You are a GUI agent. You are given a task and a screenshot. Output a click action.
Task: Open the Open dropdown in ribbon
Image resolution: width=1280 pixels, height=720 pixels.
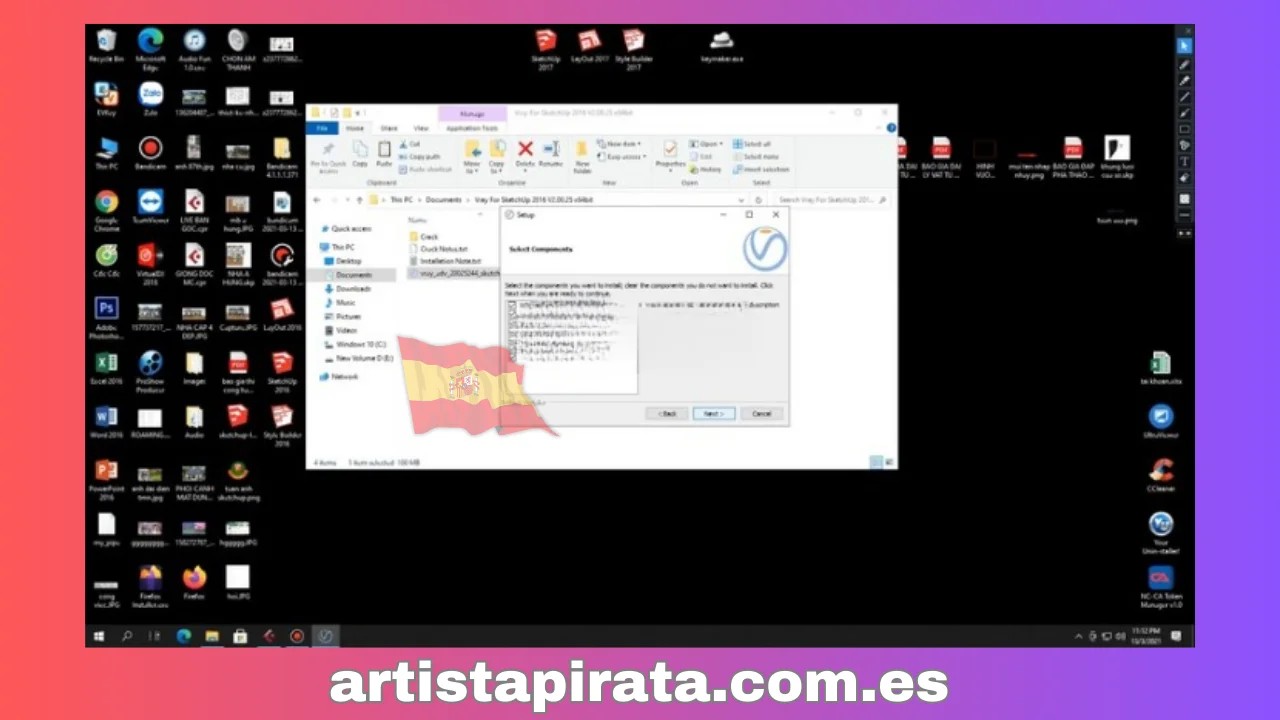click(706, 145)
